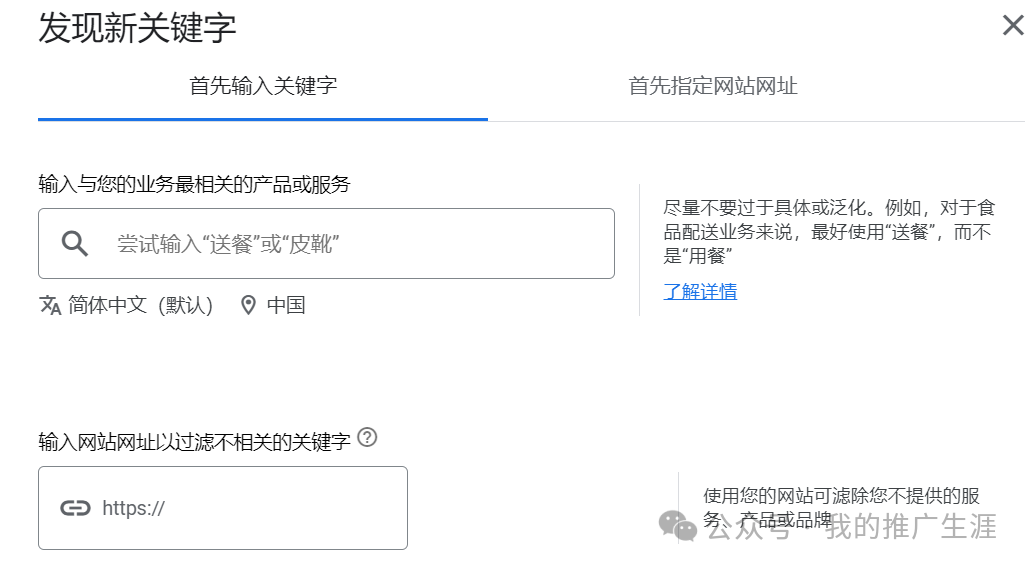Edit the 中国 location target

coord(286,305)
